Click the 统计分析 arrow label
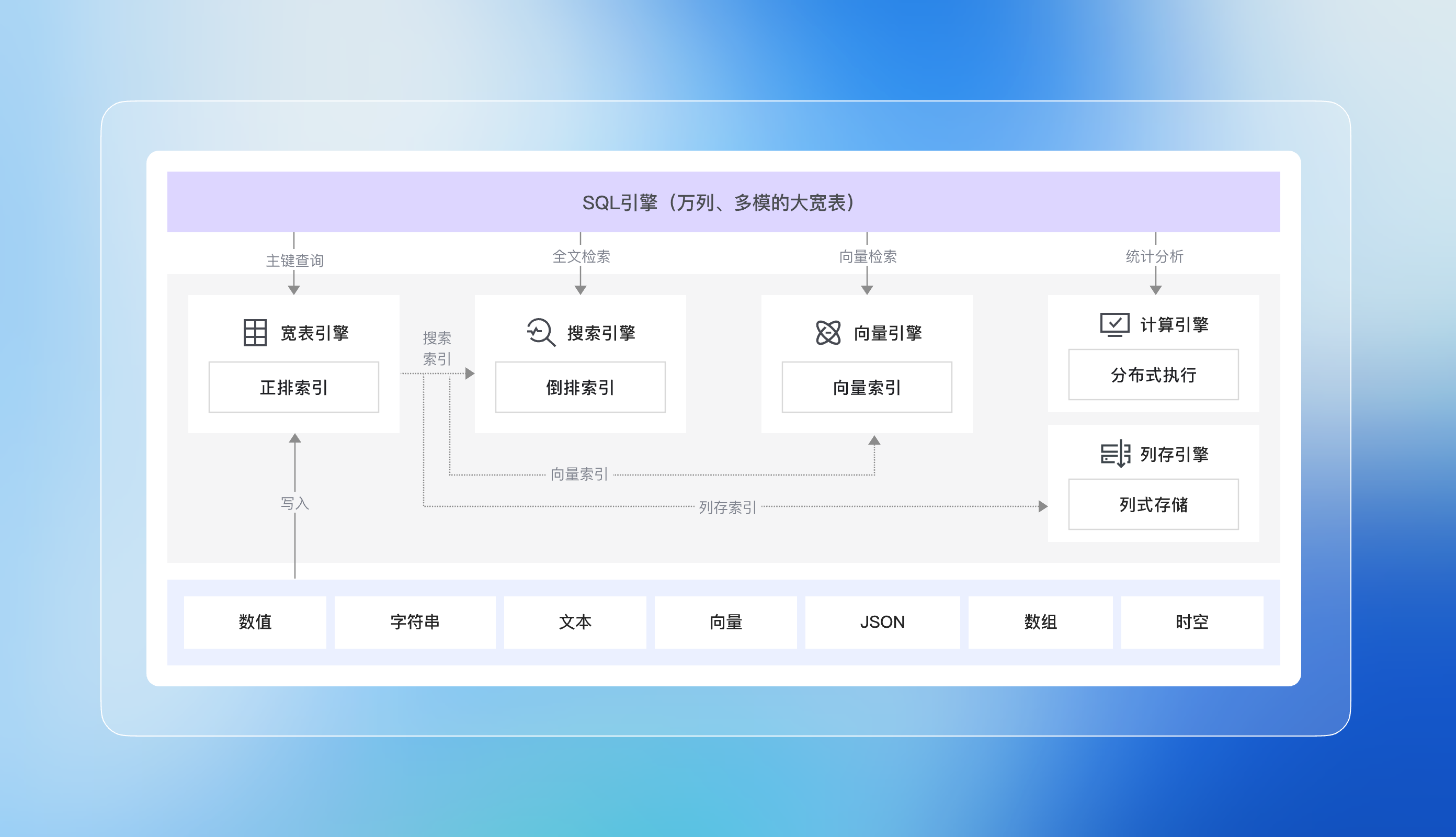The image size is (1456, 837). [x=1154, y=256]
